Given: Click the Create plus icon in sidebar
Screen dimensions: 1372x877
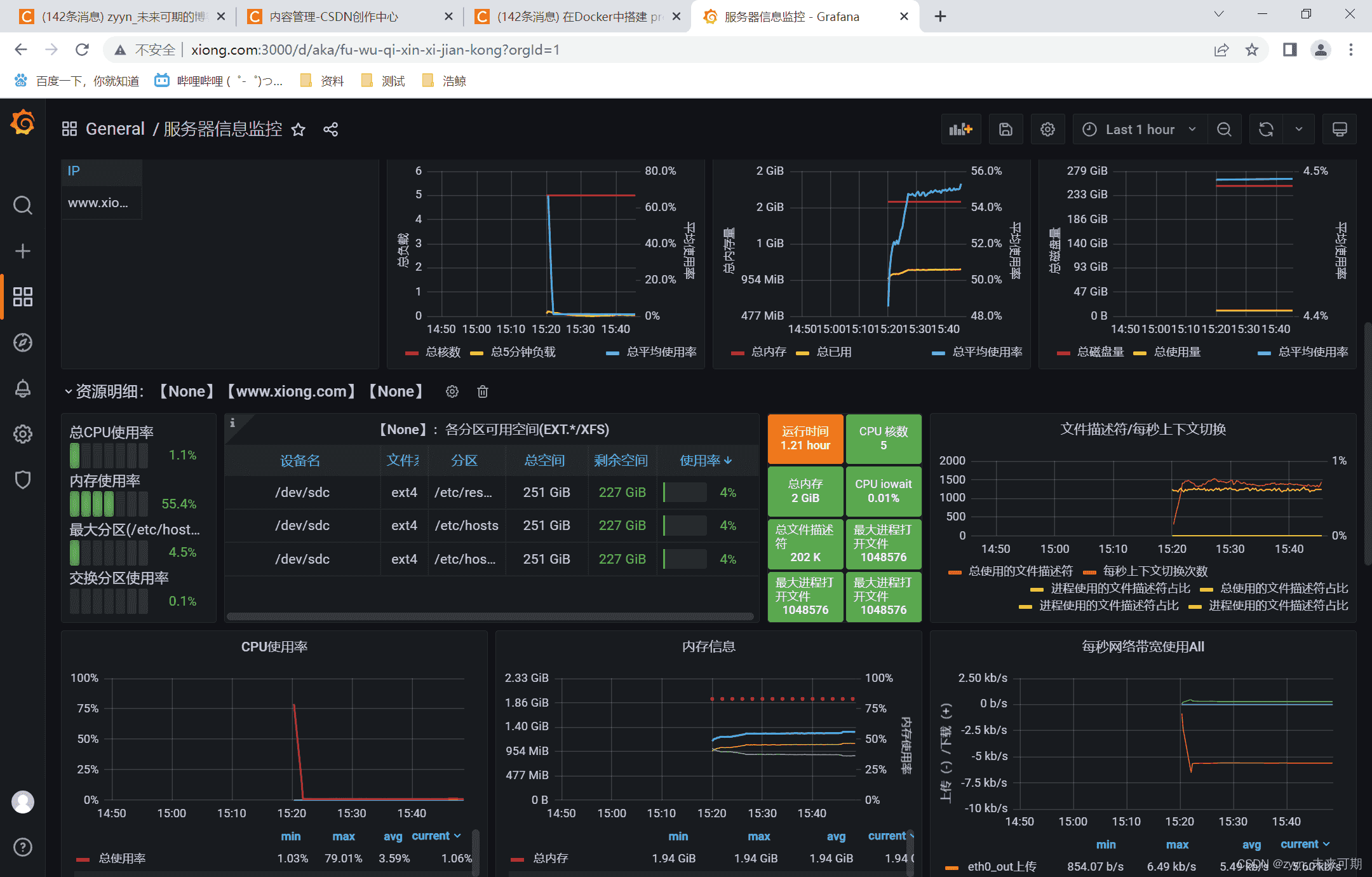Looking at the screenshot, I should coord(23,251).
